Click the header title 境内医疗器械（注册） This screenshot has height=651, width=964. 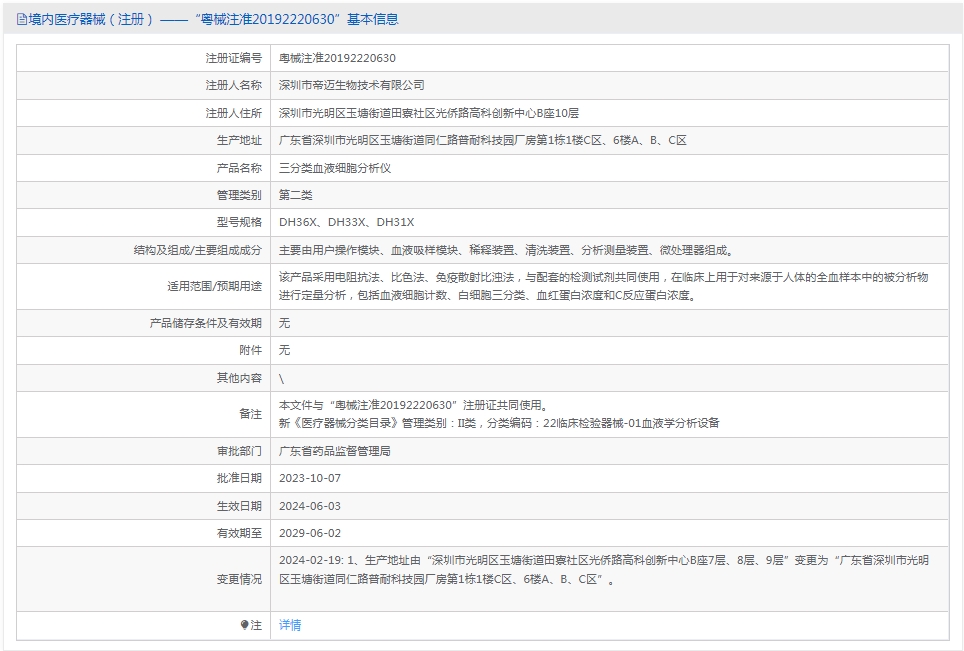pos(91,20)
